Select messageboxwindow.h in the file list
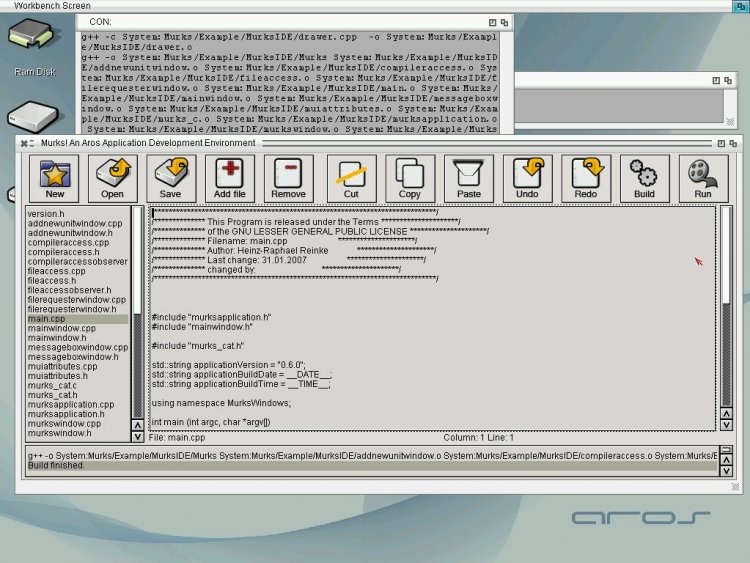750x563 pixels. (x=77, y=357)
